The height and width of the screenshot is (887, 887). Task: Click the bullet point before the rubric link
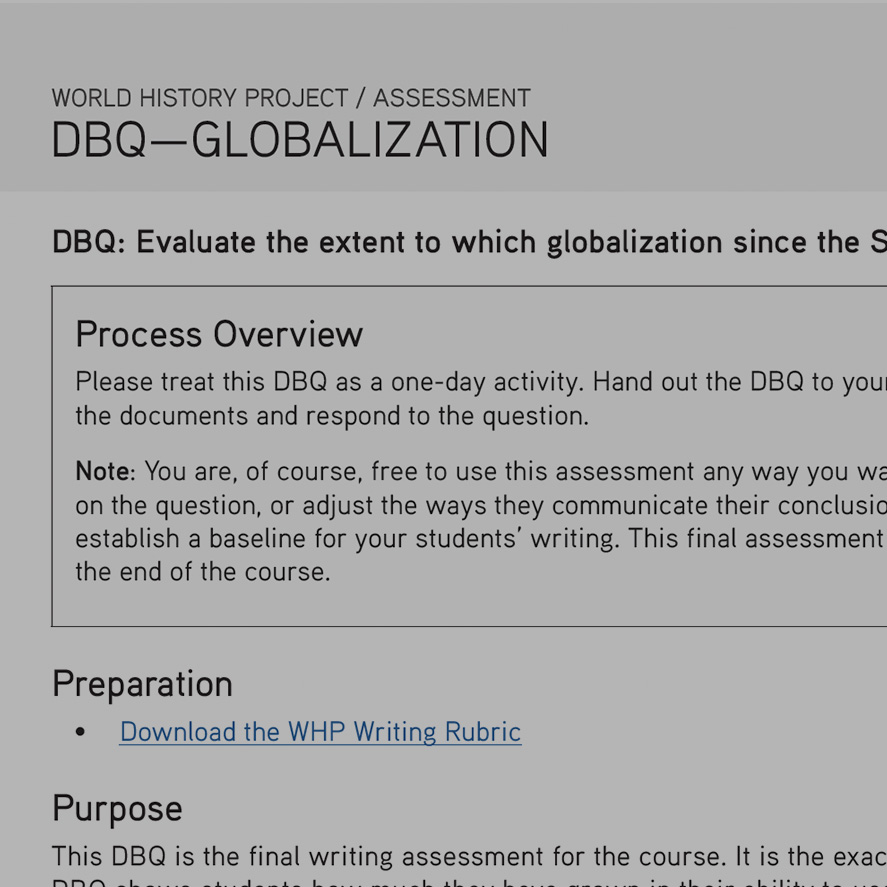coord(80,733)
